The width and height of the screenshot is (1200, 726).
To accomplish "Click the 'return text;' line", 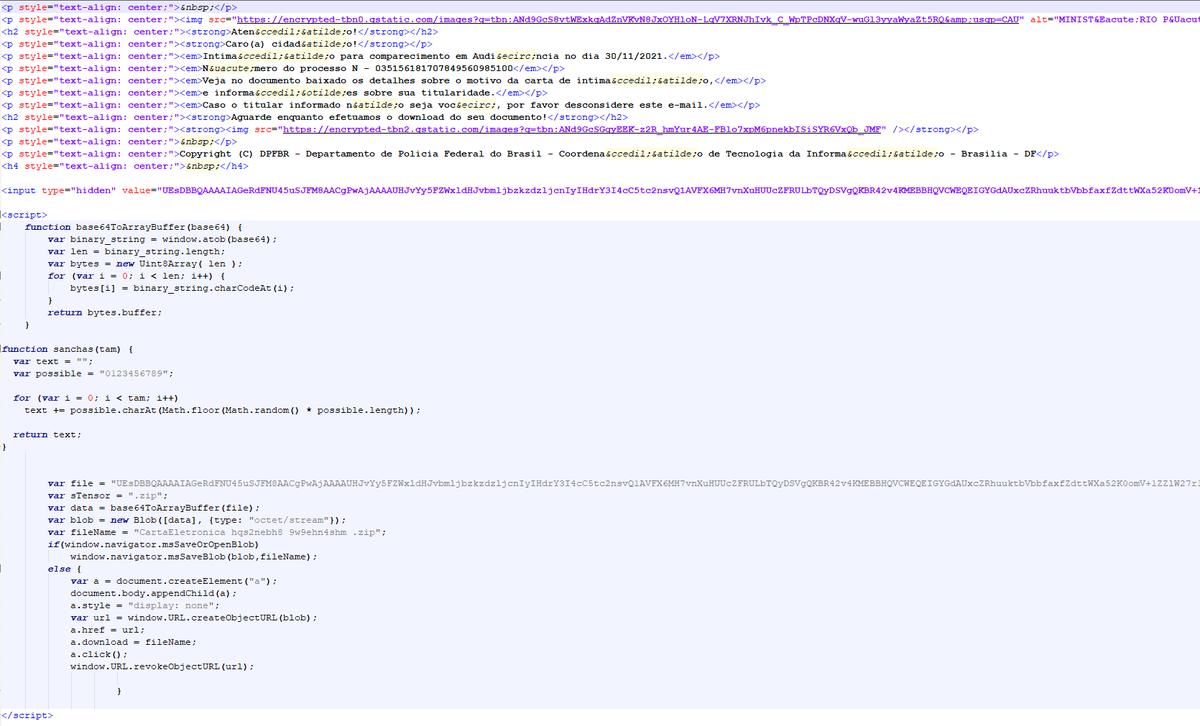I will (47, 435).
